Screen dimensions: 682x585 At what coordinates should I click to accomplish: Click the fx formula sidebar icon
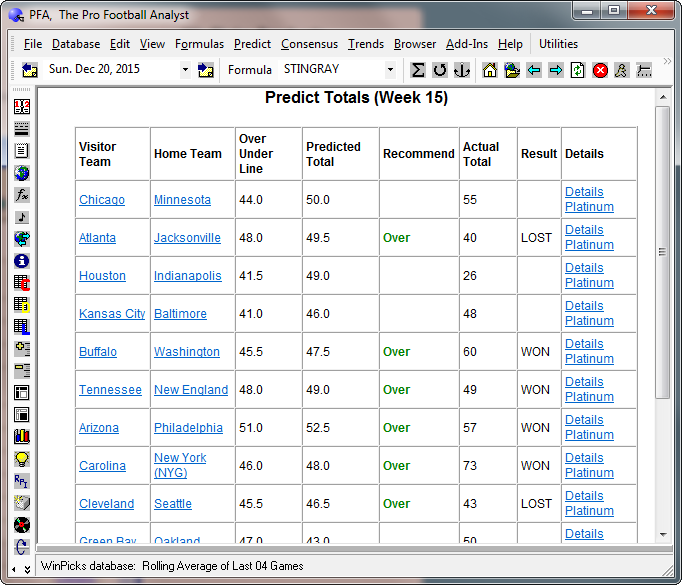(x=22, y=195)
